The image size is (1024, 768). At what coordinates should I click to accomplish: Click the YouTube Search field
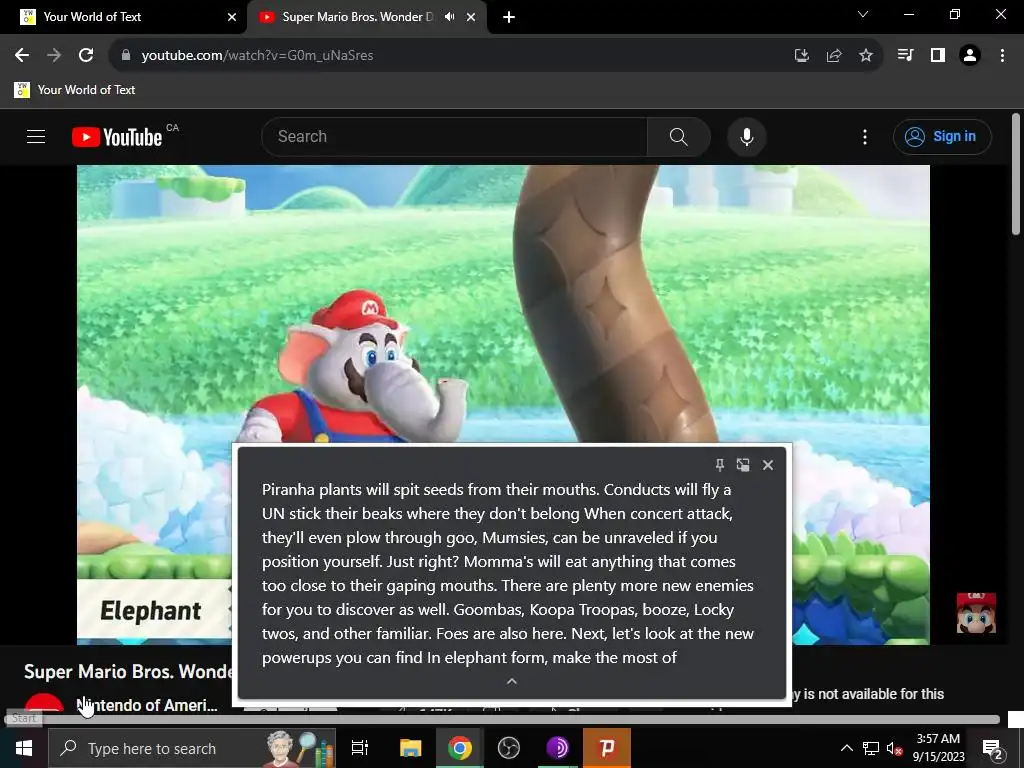click(455, 136)
